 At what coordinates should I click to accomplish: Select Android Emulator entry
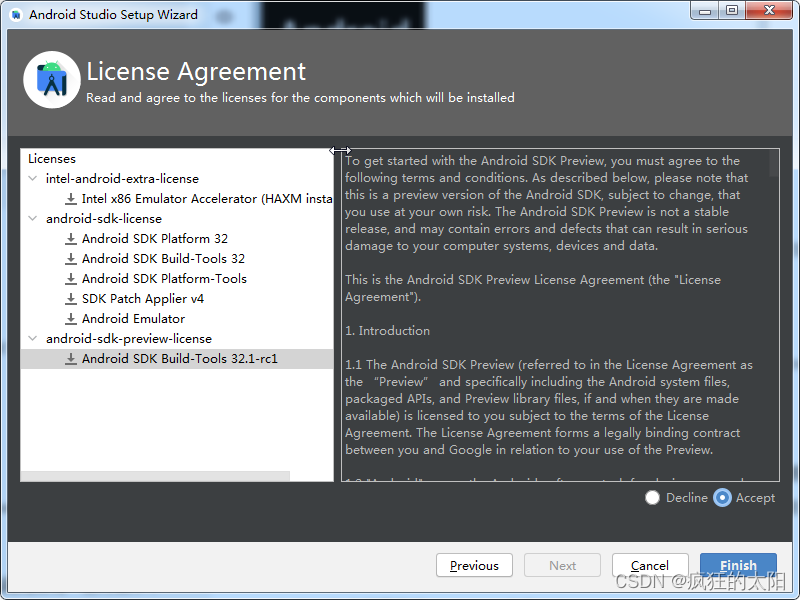[x=133, y=319]
